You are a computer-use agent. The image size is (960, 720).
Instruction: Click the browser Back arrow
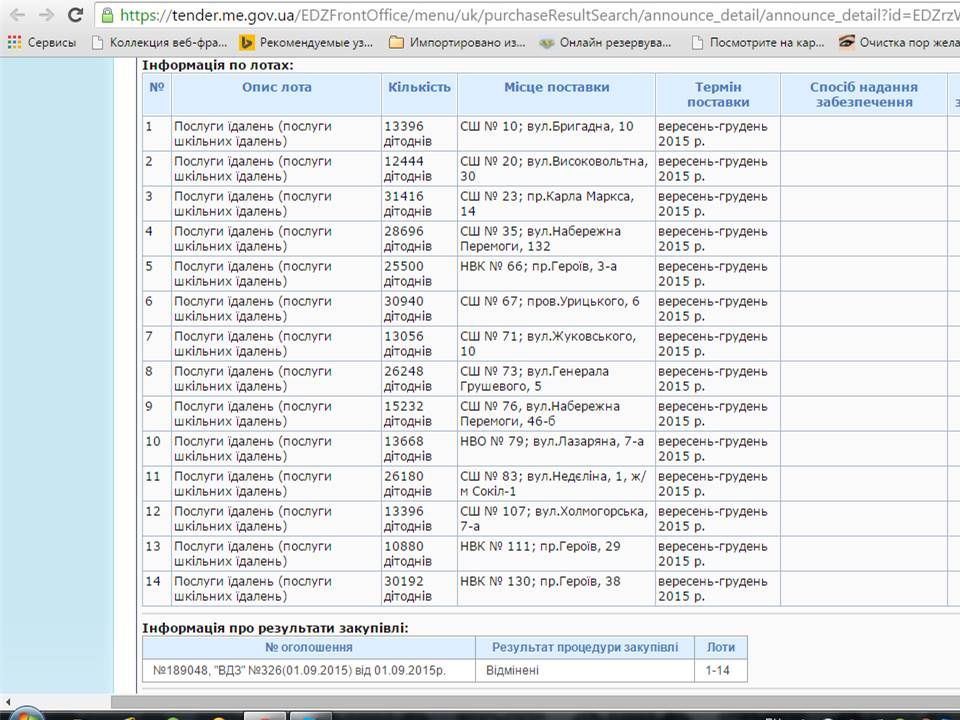[x=17, y=15]
